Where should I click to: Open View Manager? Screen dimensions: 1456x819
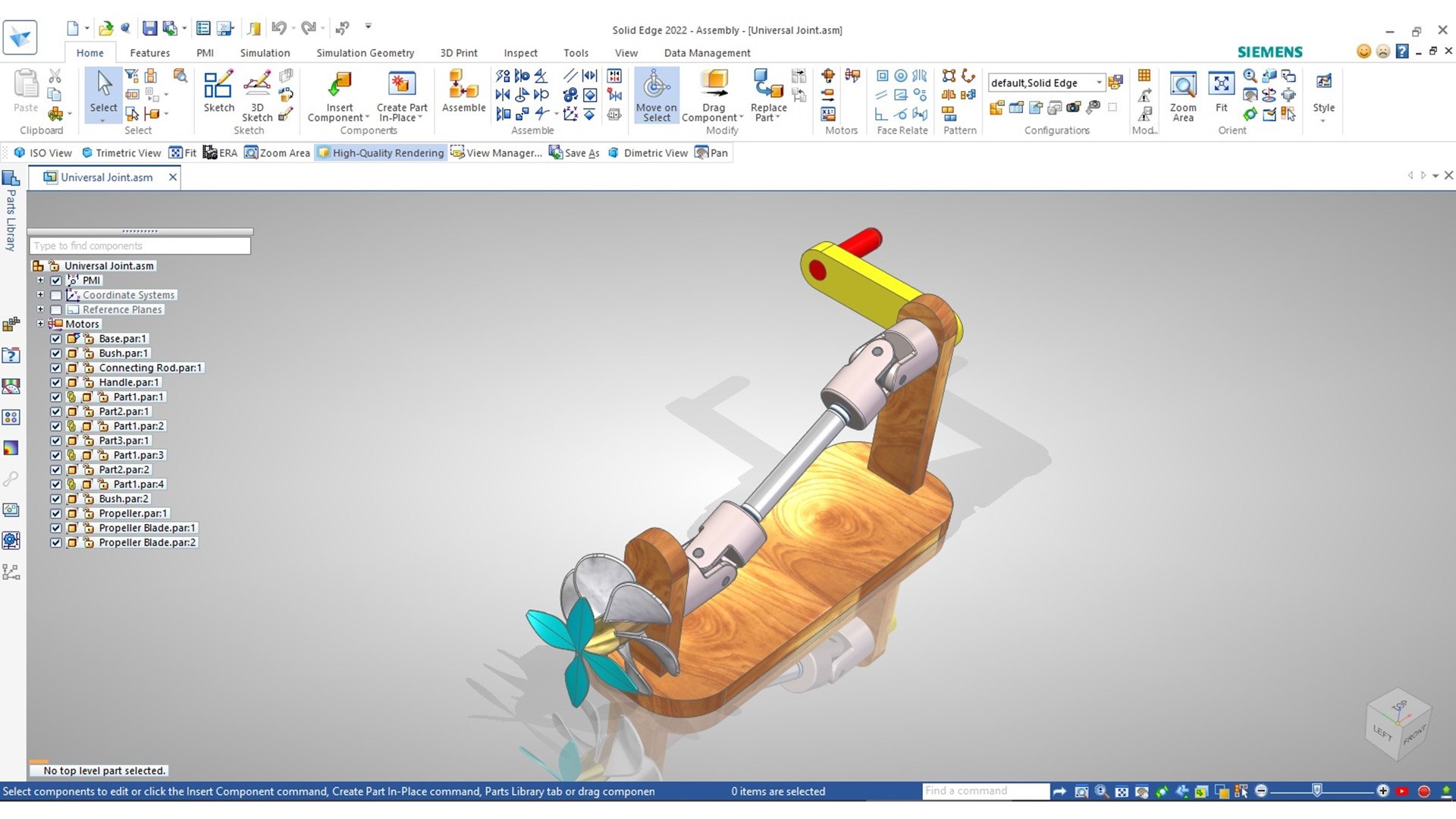(497, 153)
